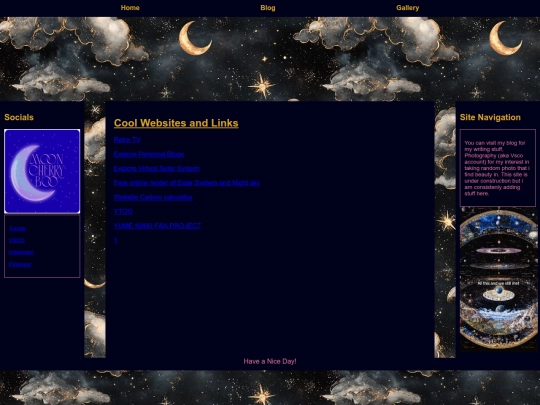
Task: Open the Instagram social link
Action: [21, 252]
